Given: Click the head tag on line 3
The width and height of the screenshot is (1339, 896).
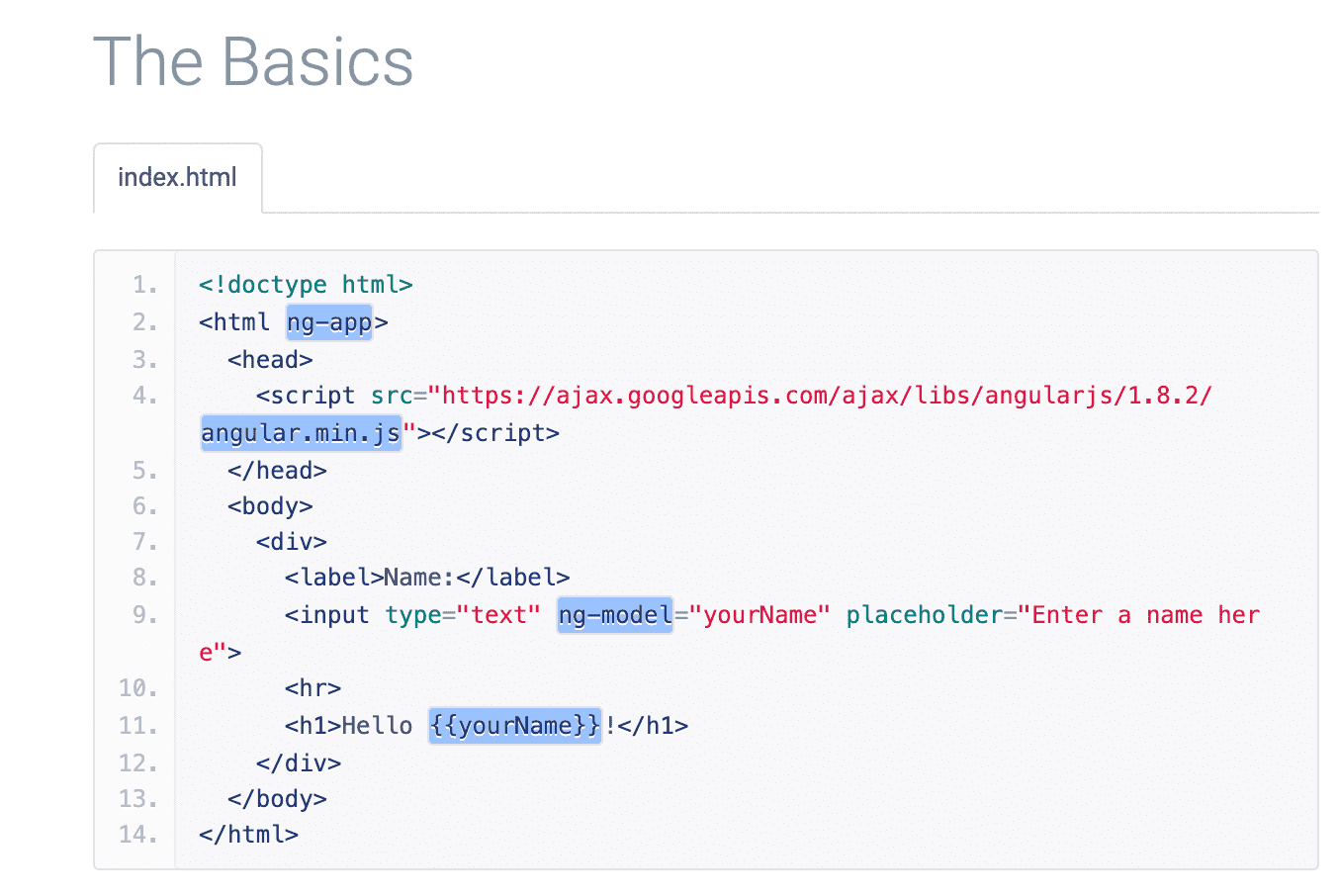Looking at the screenshot, I should point(269,359).
